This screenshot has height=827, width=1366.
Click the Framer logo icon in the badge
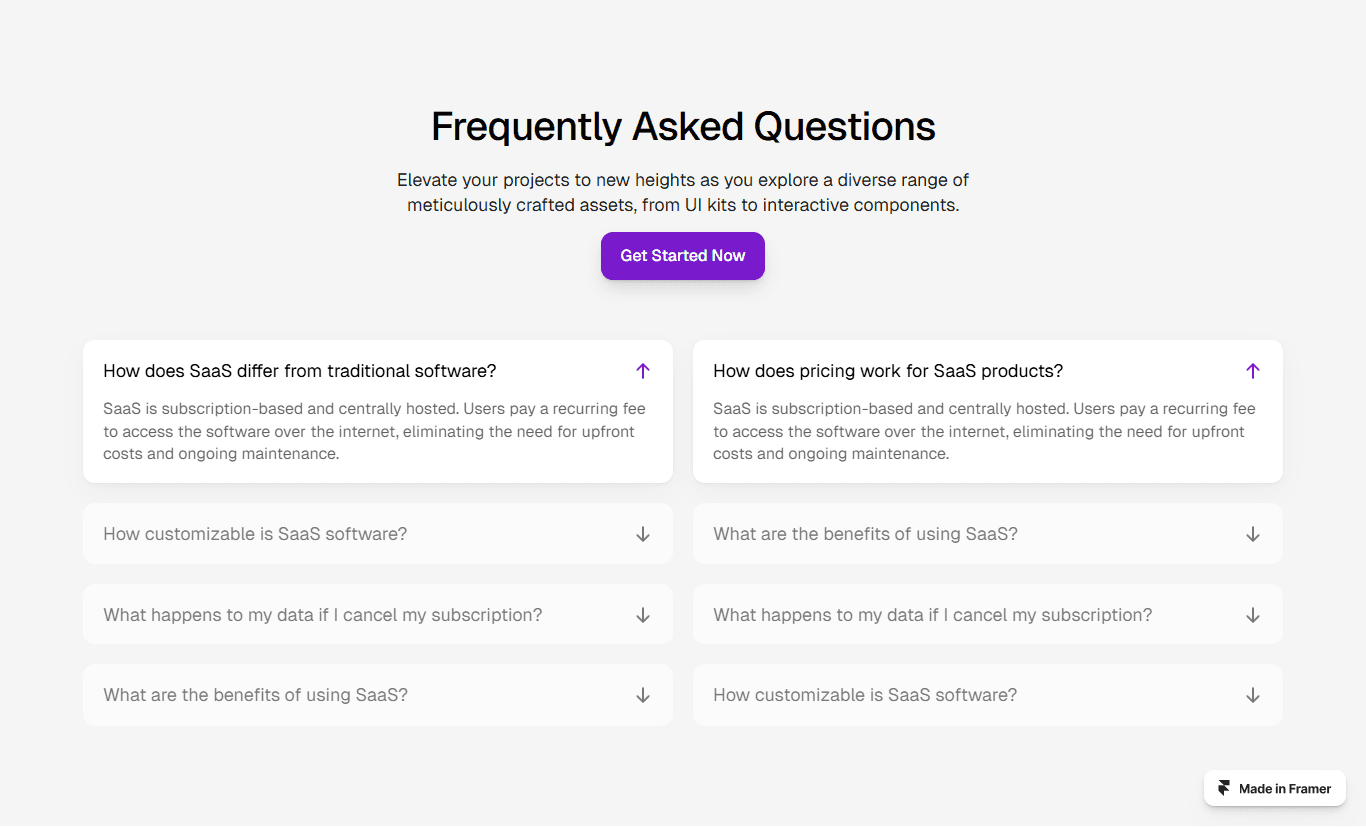(x=1224, y=789)
